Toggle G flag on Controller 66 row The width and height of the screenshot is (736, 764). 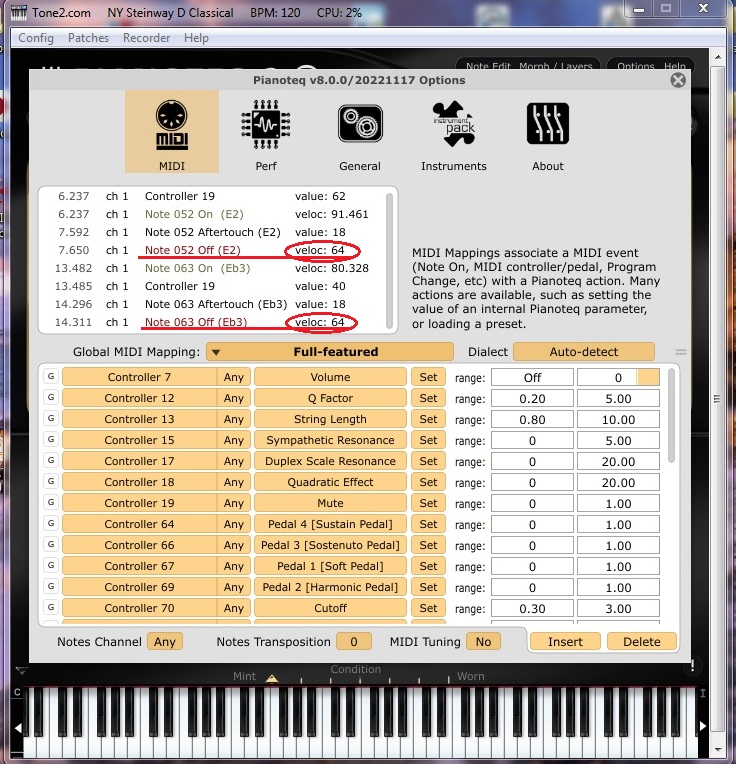click(51, 544)
